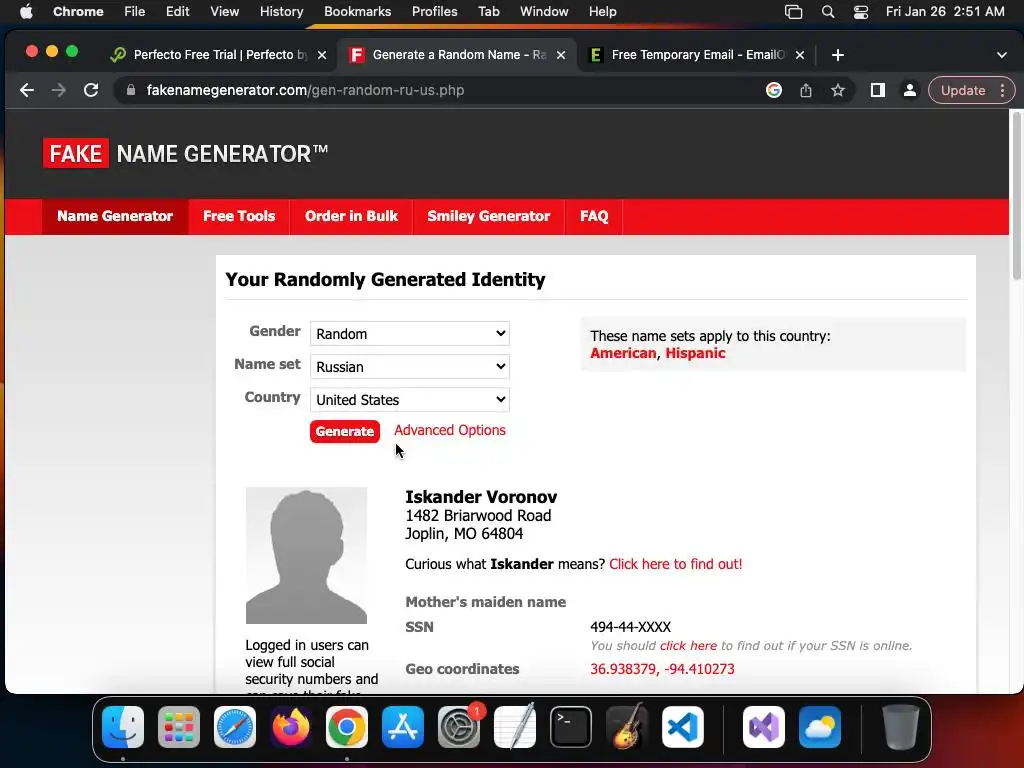The image size is (1024, 768).
Task: Click the share page icon
Action: pos(806,90)
